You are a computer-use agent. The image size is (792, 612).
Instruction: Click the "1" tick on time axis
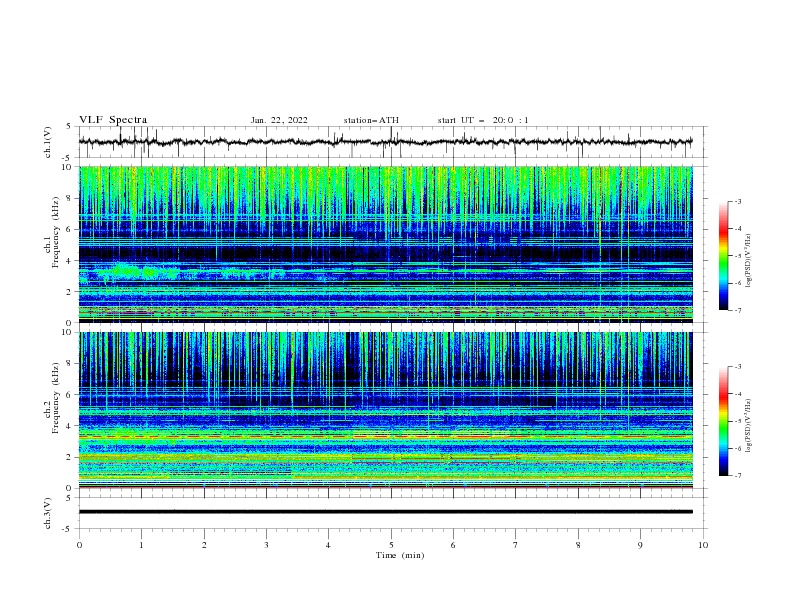pyautogui.click(x=141, y=545)
